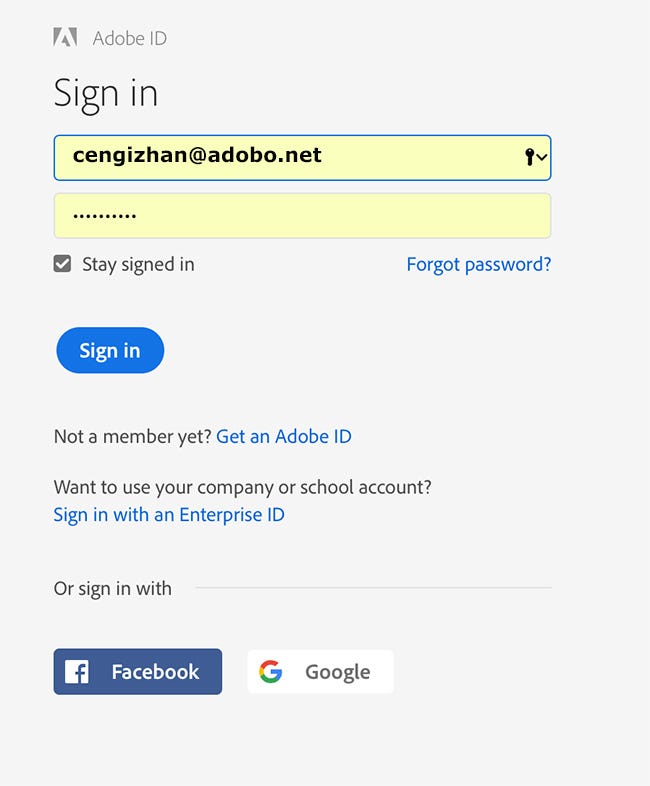This screenshot has height=786, width=650.
Task: Click the Google button label text
Action: [x=337, y=672]
